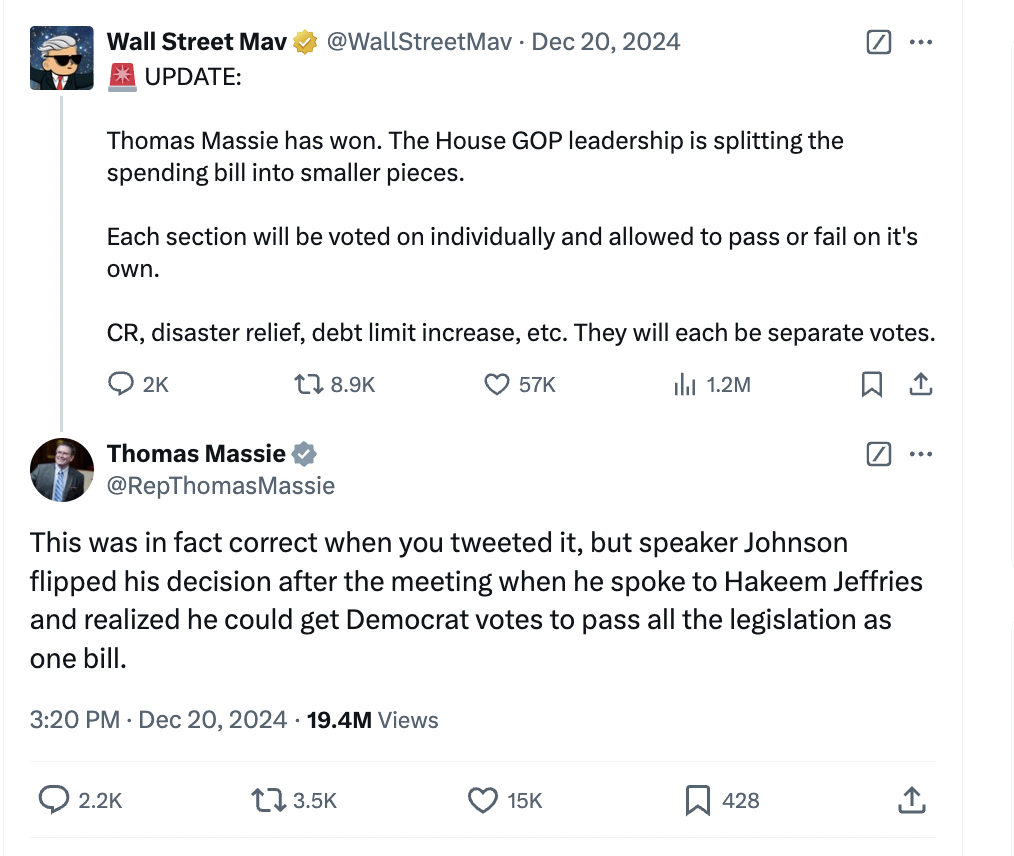Screen dimensions: 1014x856
Task: View analytics for the 1.2M views post
Action: tap(685, 384)
